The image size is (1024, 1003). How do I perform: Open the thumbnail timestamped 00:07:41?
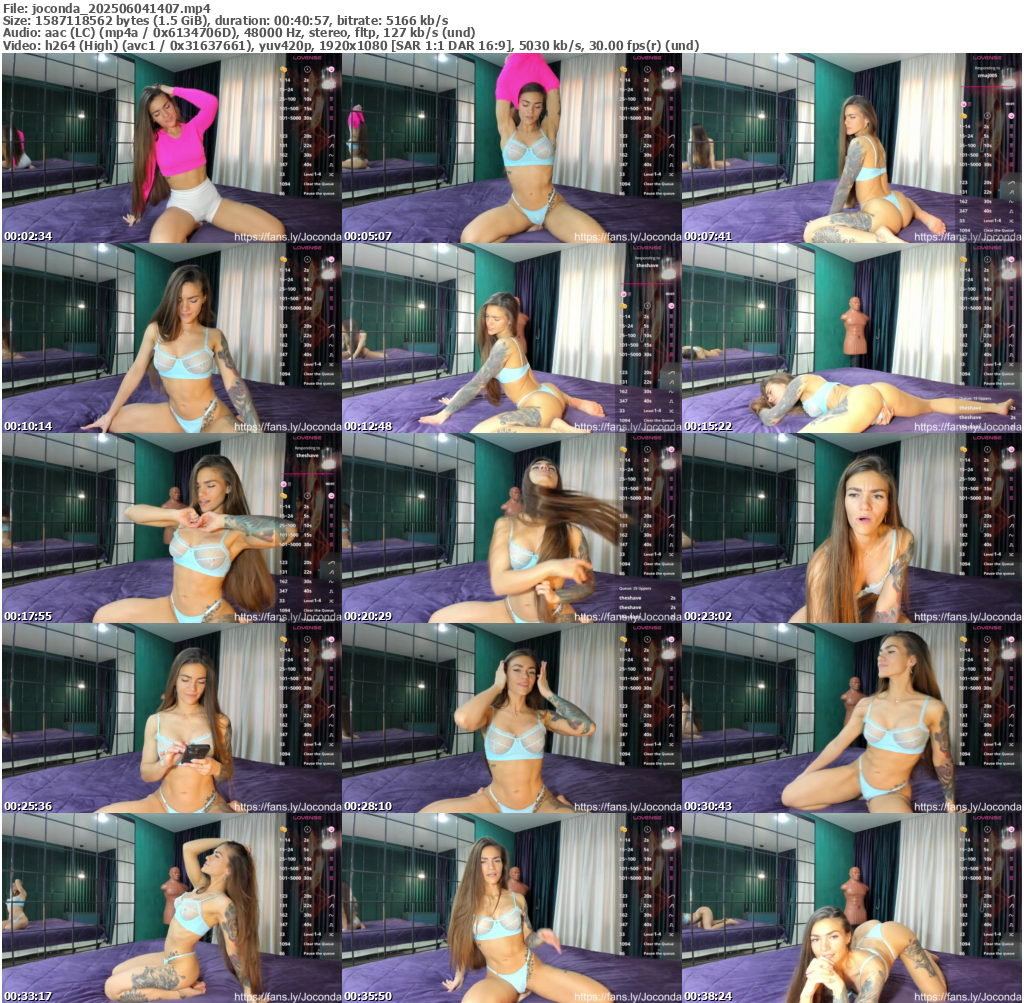(852, 148)
